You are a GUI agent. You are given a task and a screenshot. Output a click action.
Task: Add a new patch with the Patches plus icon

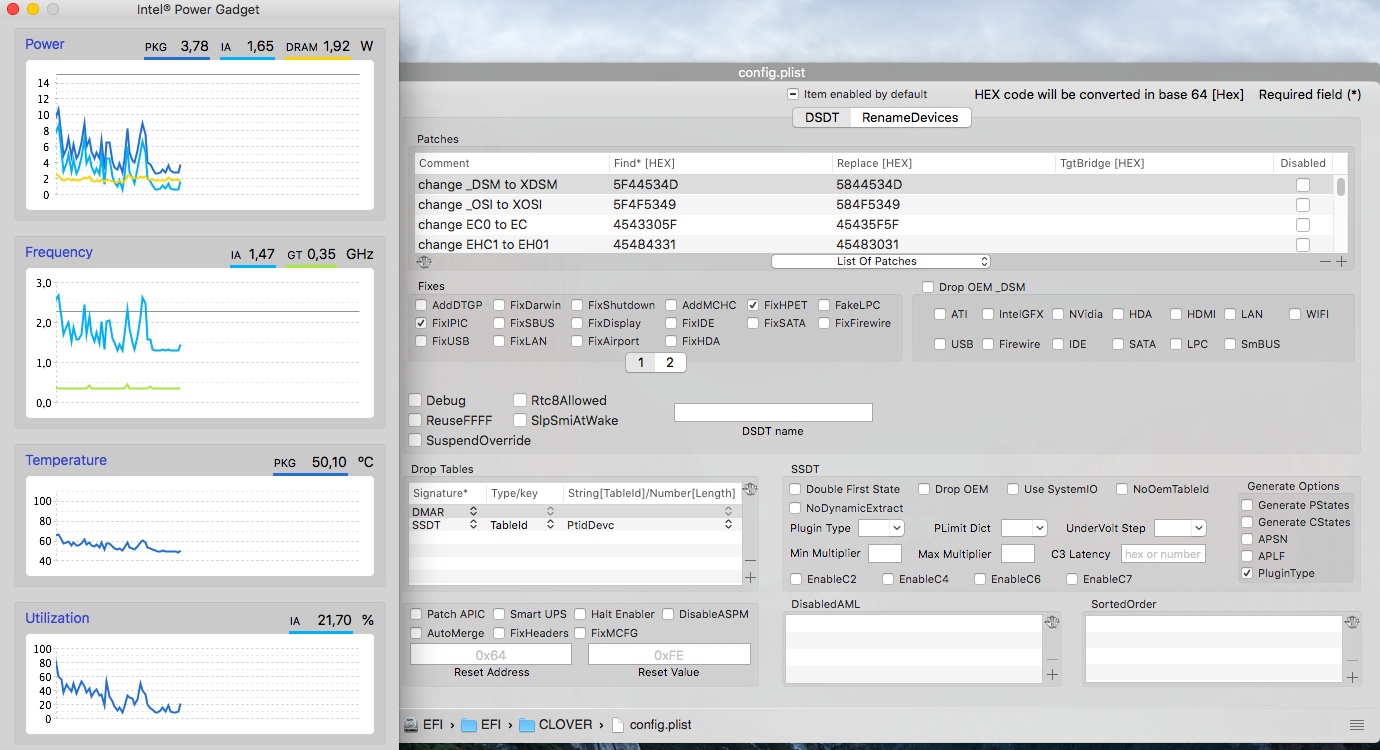(1342, 262)
